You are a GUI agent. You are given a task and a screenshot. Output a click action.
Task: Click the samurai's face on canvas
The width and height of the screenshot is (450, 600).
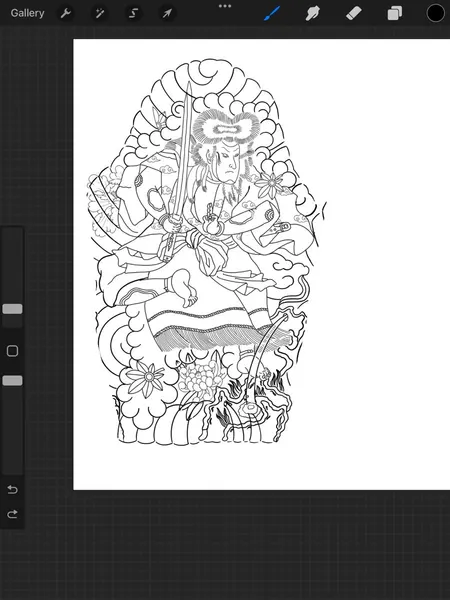pos(228,164)
